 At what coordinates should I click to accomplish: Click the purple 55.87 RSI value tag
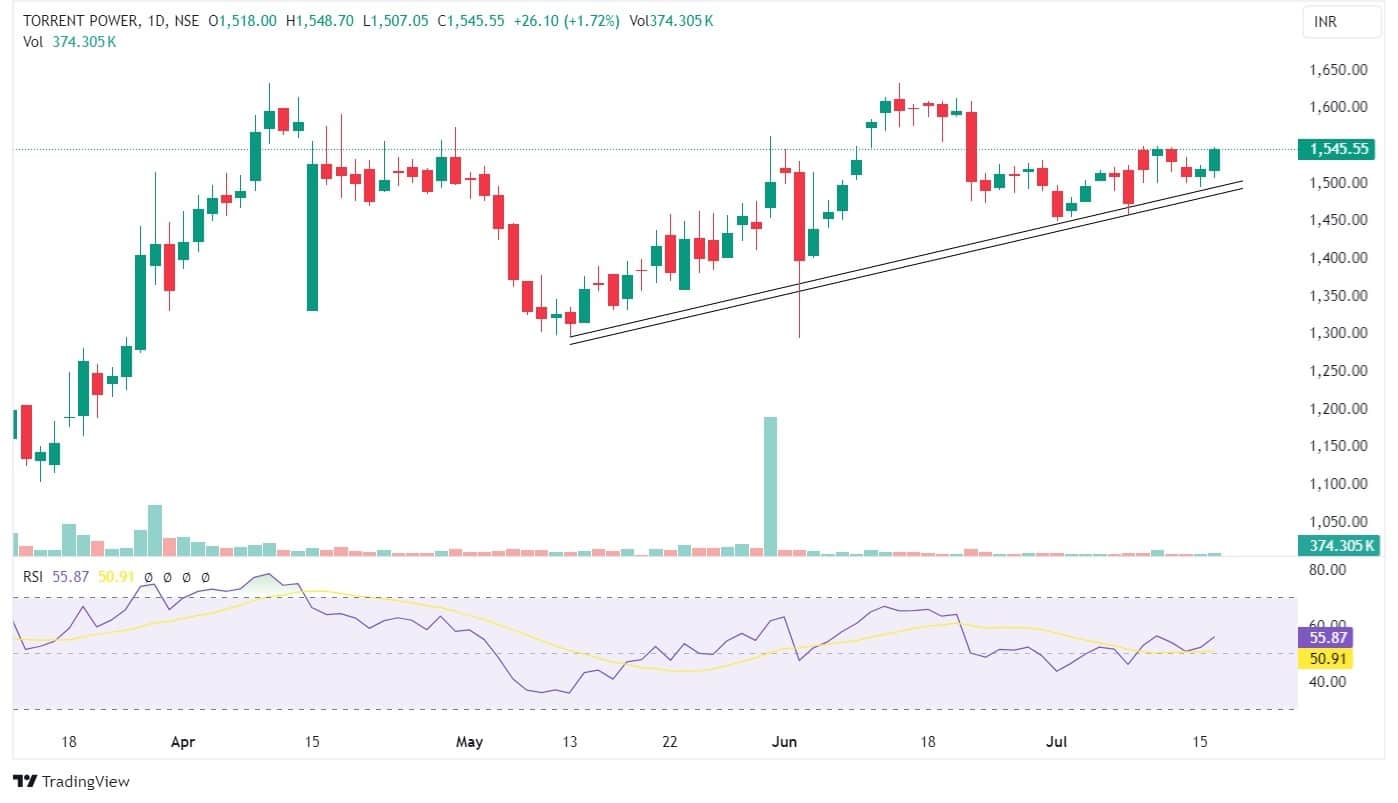(x=1325, y=637)
